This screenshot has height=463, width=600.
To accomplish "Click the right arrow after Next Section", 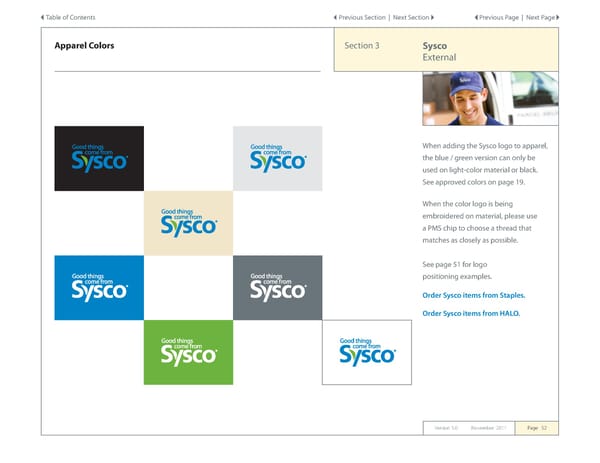I will 432,18.
